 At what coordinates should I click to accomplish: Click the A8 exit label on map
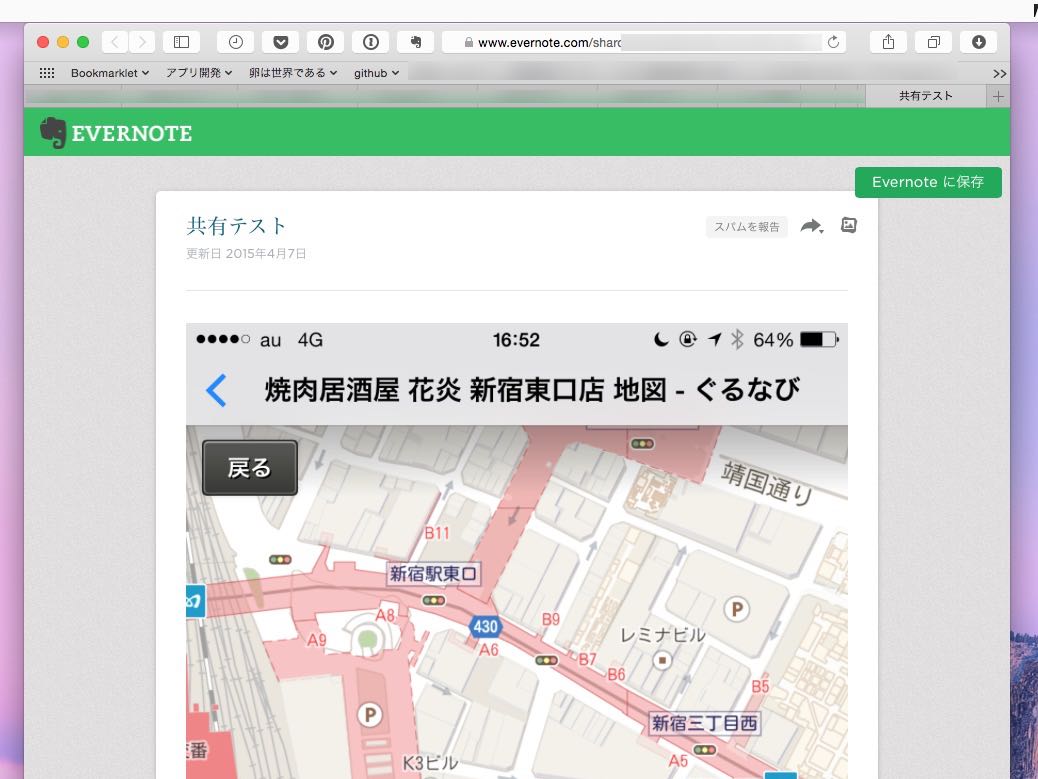[385, 616]
